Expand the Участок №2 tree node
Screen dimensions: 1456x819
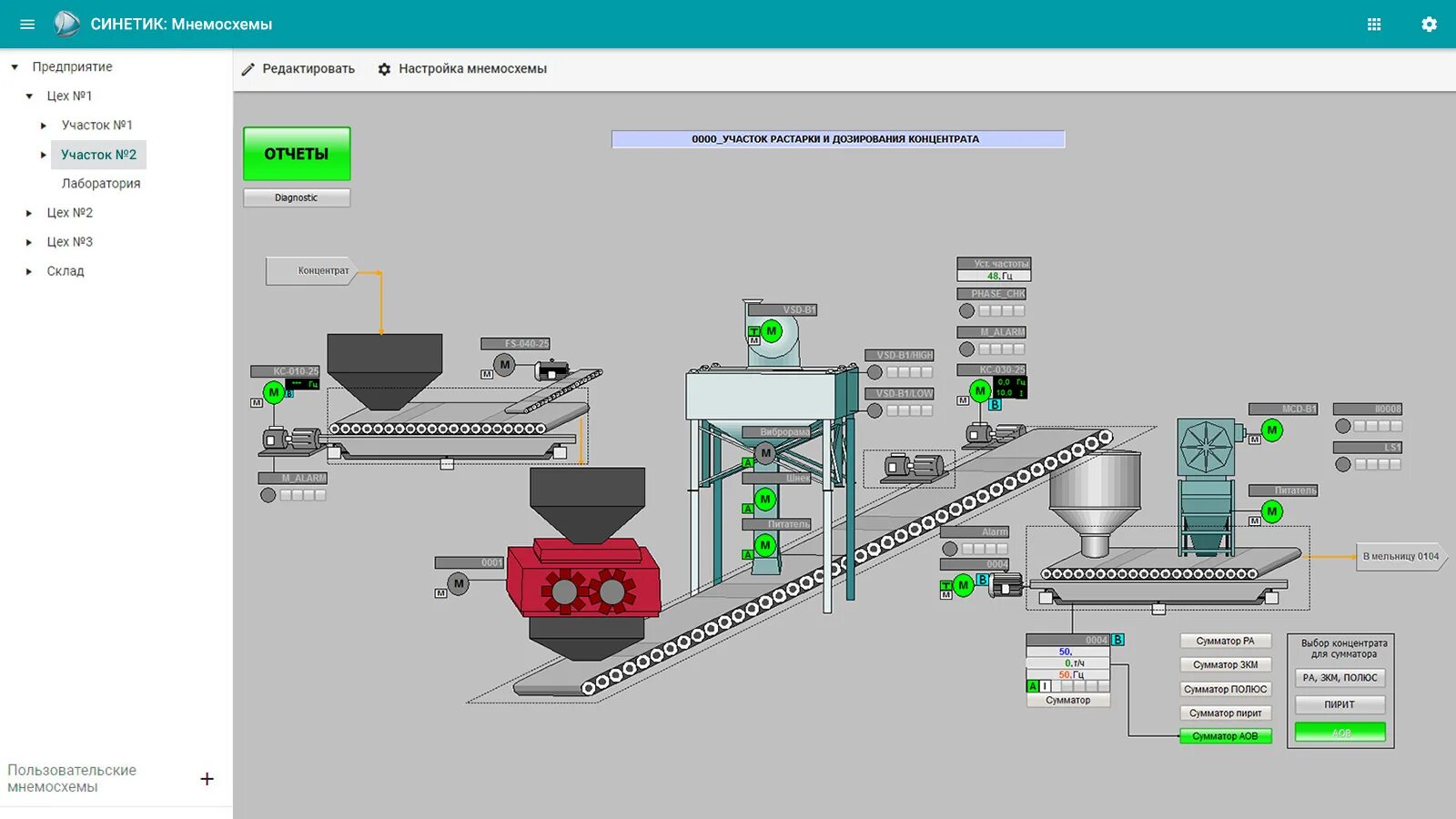[x=44, y=155]
